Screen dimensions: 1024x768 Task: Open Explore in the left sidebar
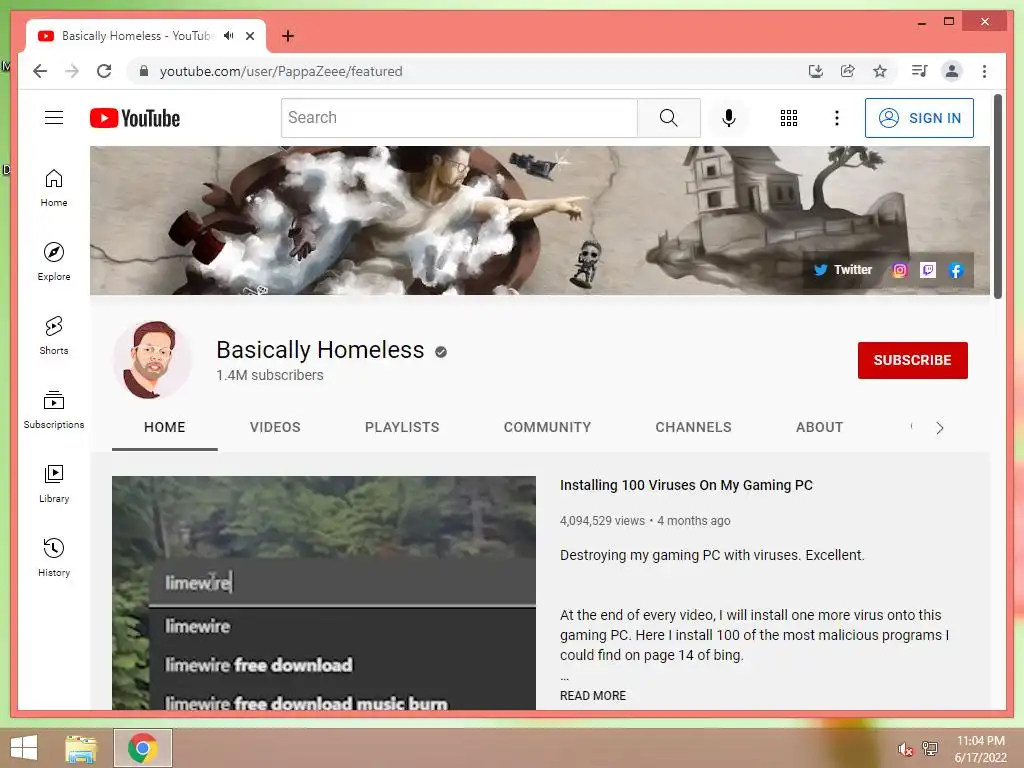[x=54, y=262]
